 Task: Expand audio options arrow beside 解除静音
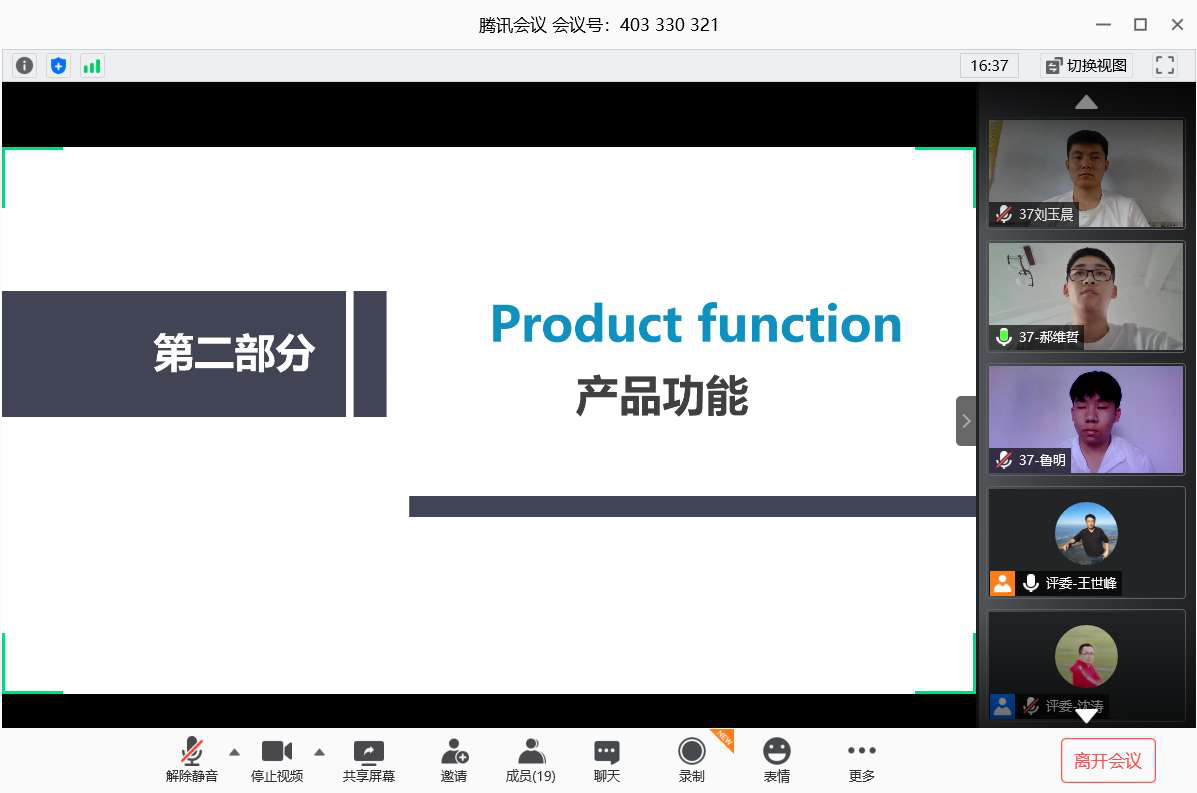[x=234, y=752]
